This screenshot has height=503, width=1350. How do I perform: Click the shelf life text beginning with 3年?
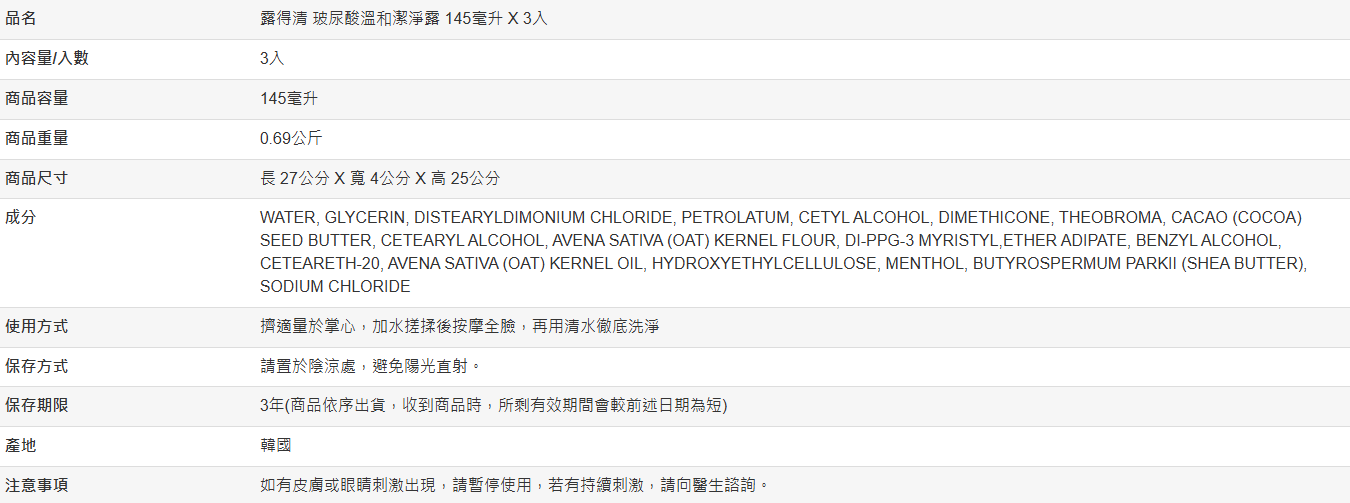pos(493,405)
